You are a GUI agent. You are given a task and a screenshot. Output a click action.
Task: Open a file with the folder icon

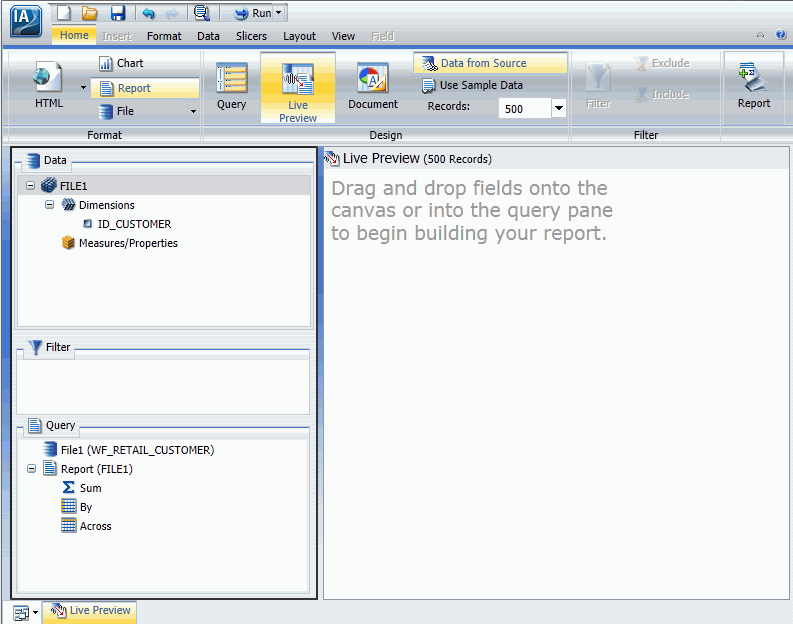90,13
